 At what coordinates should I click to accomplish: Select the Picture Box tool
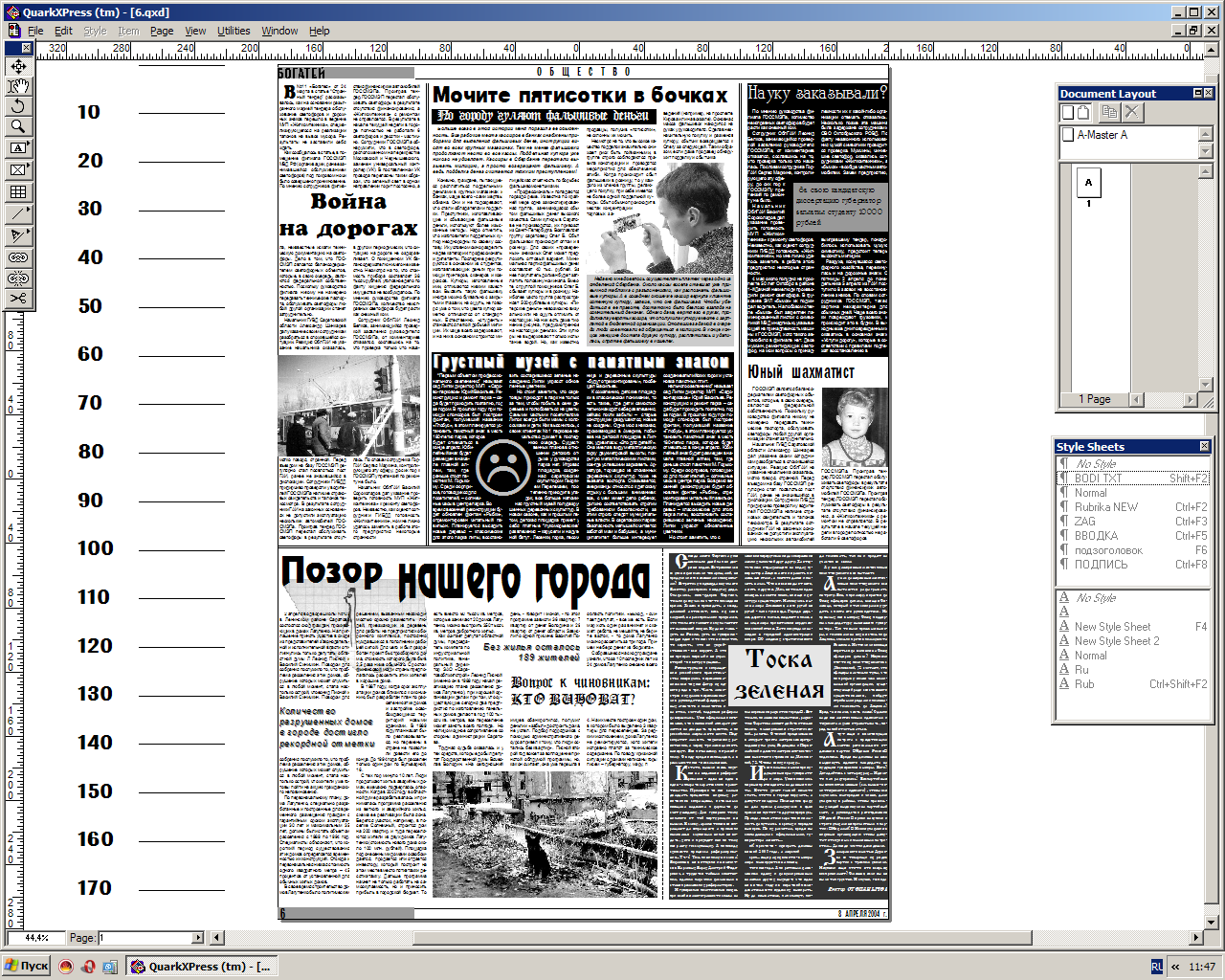click(x=18, y=169)
